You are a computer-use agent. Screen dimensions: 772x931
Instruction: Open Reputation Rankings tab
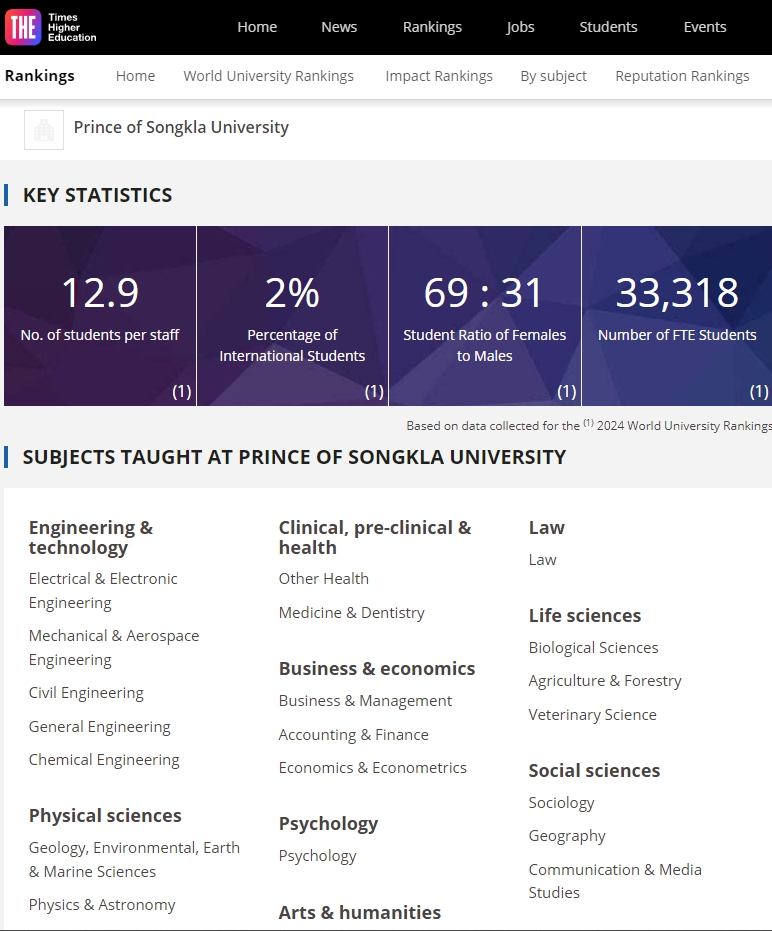tap(682, 76)
